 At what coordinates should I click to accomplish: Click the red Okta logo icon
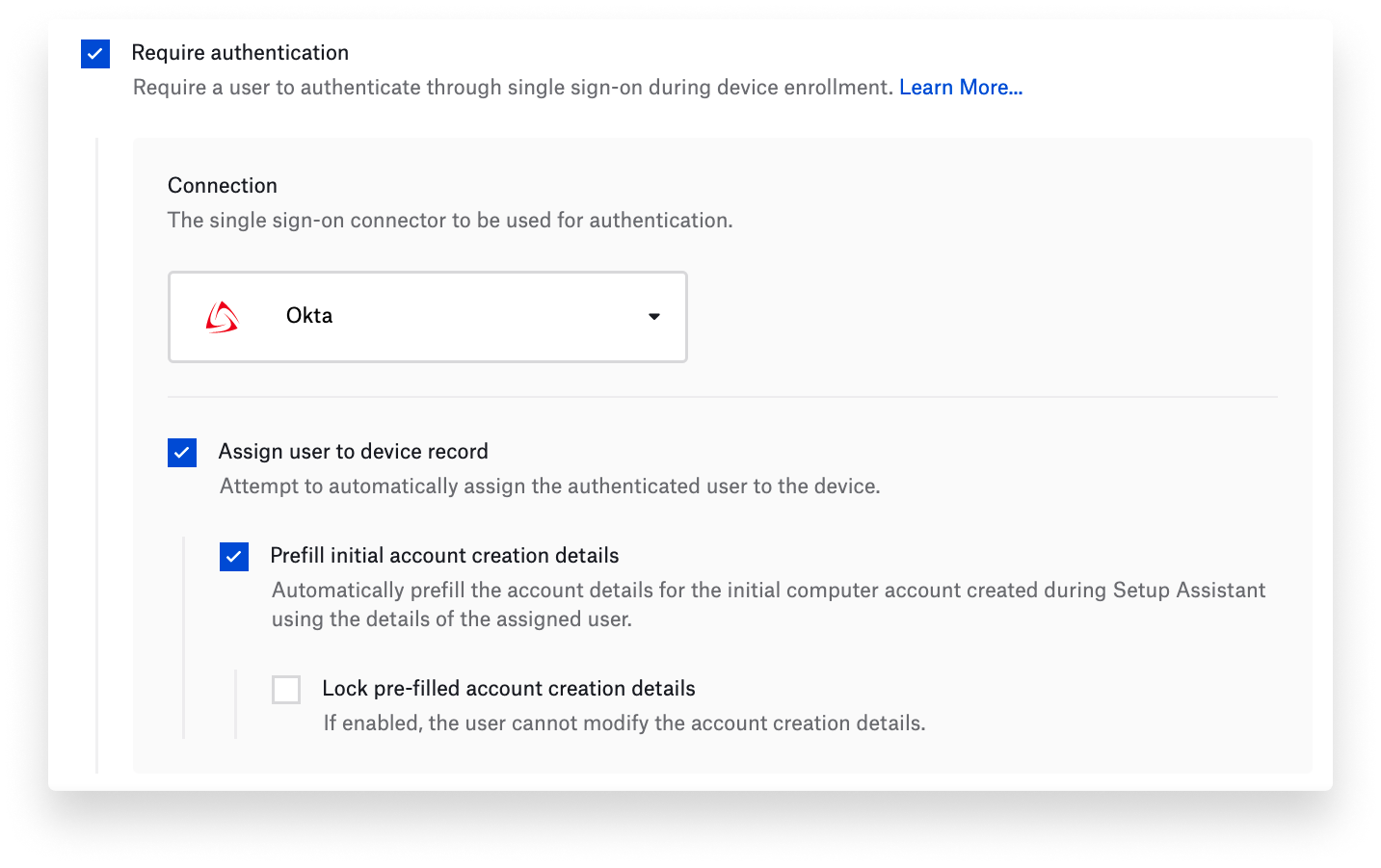point(222,317)
